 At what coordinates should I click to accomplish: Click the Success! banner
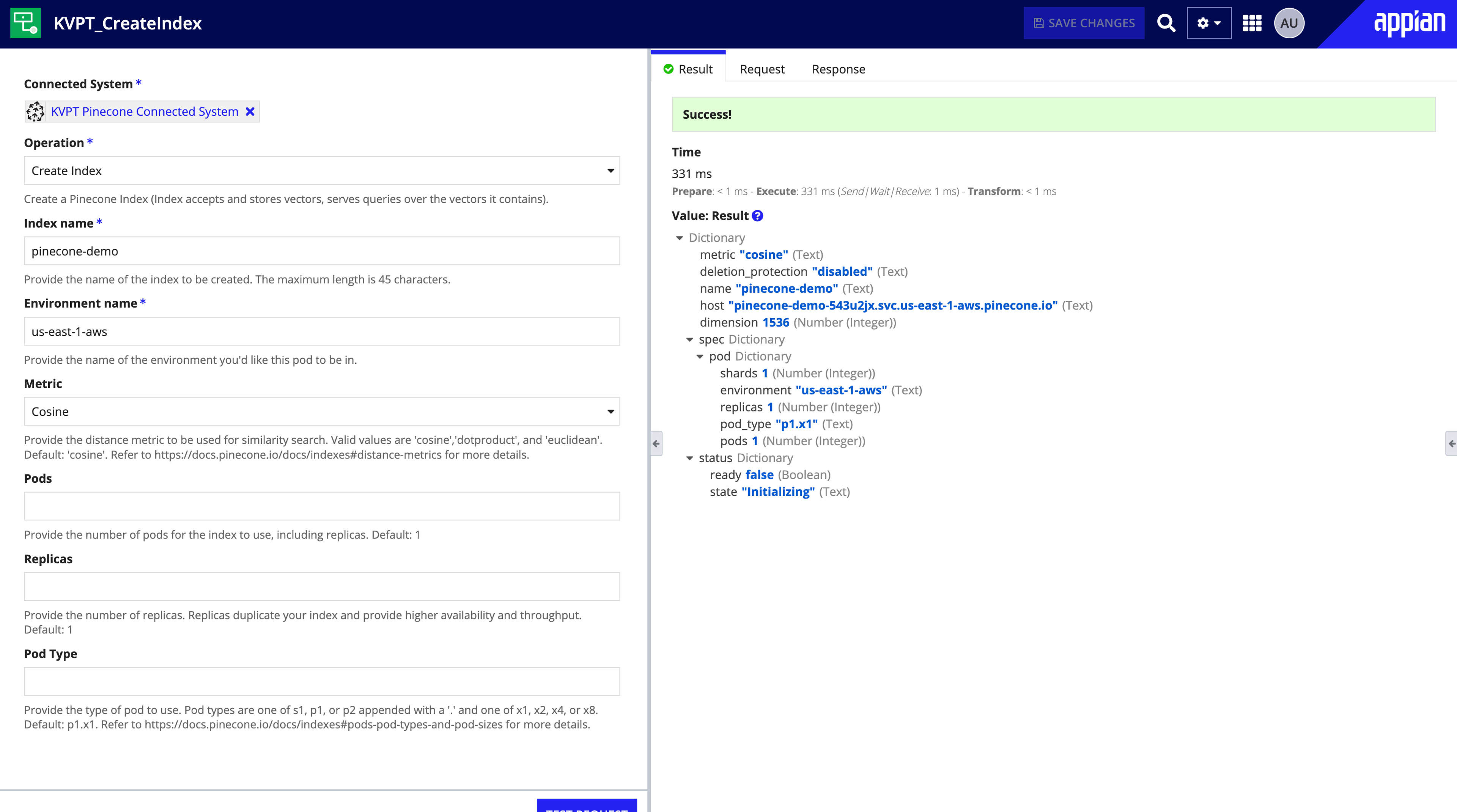click(1053, 114)
